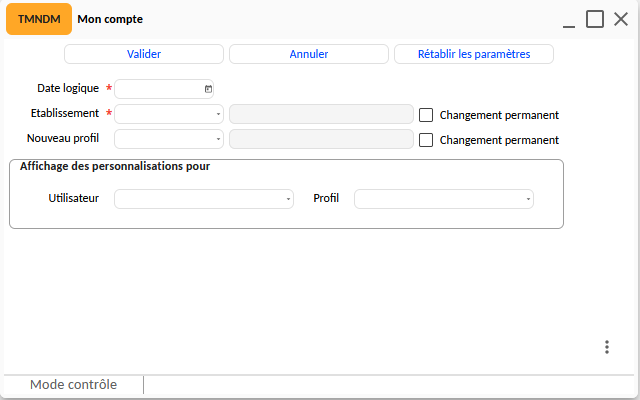
Task: Minimize the Mon compte window
Action: coord(569,20)
